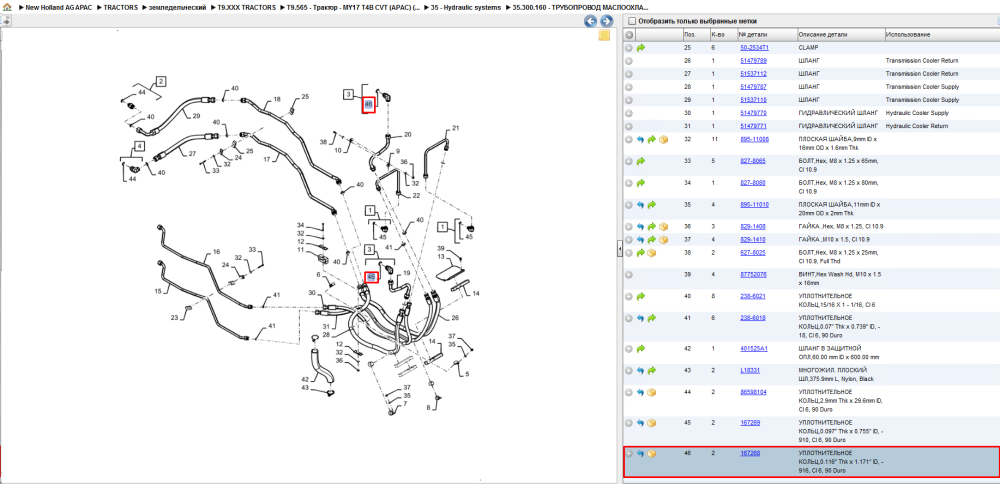Click the blue arrow icon for part 895-11010

tap(641, 205)
